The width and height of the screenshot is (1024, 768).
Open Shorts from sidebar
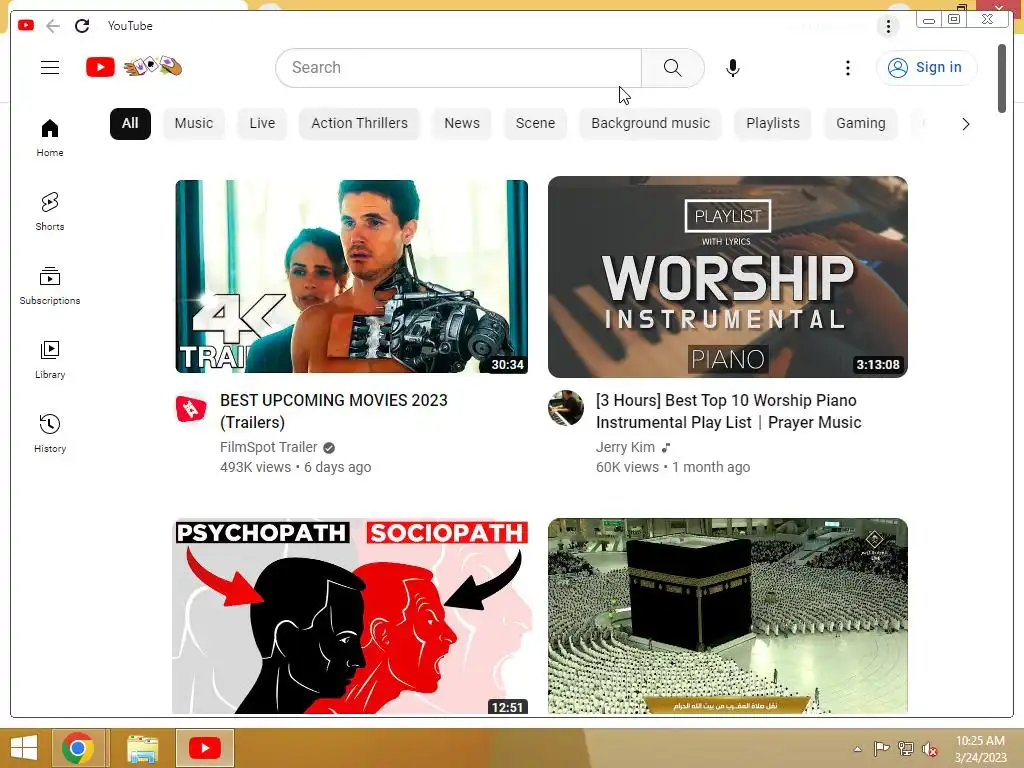[x=50, y=212]
